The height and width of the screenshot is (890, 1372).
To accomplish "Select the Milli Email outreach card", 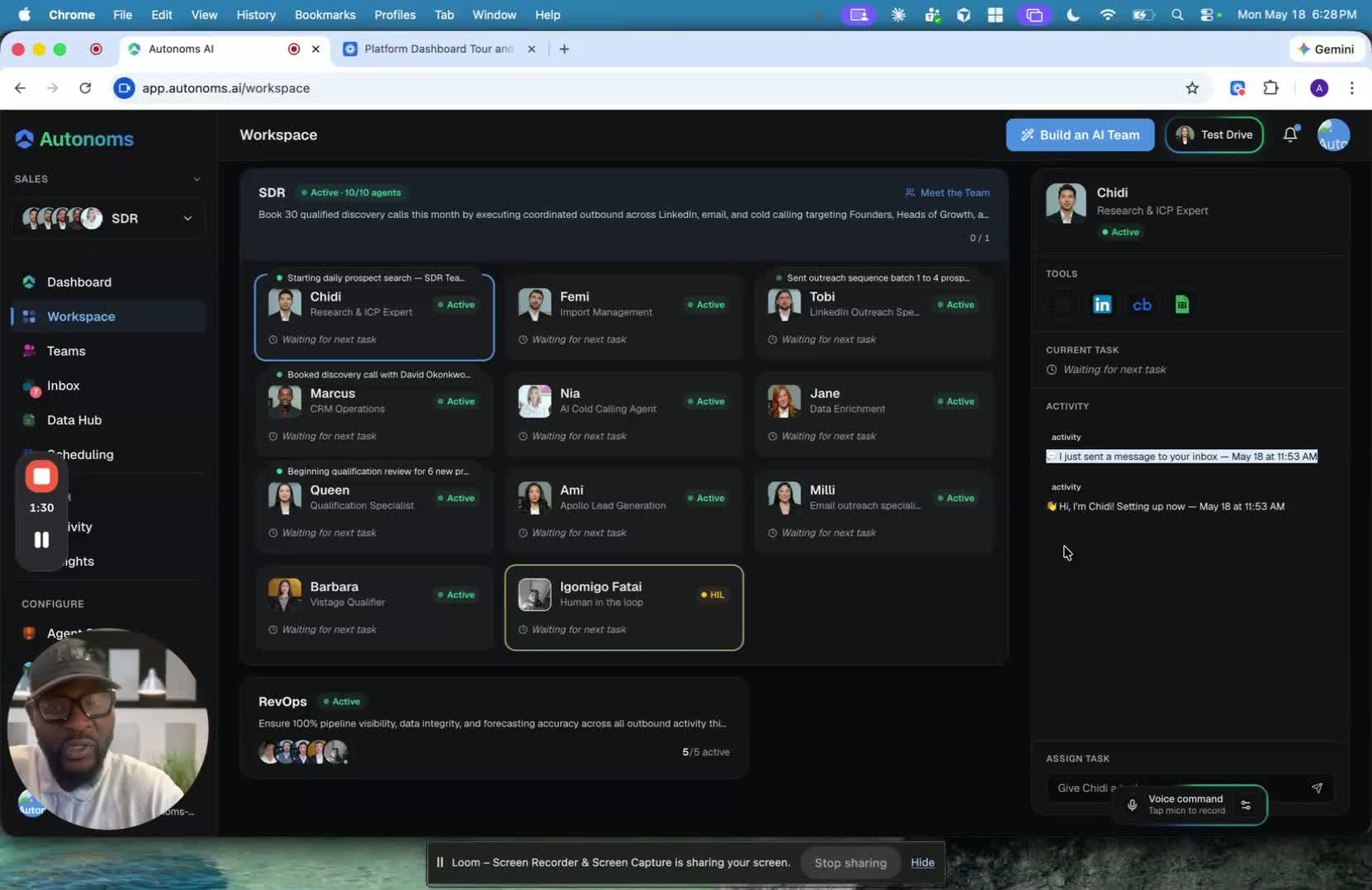I will pyautogui.click(x=874, y=510).
